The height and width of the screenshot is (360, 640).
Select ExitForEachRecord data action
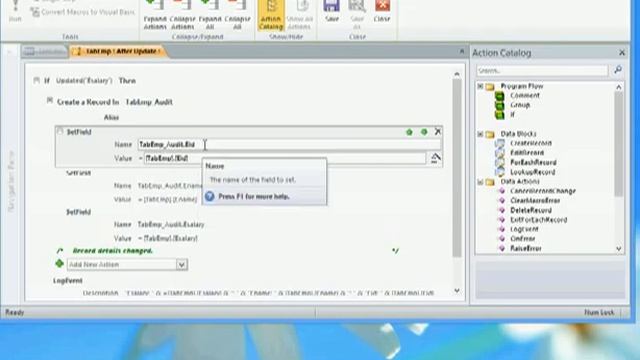[538, 220]
